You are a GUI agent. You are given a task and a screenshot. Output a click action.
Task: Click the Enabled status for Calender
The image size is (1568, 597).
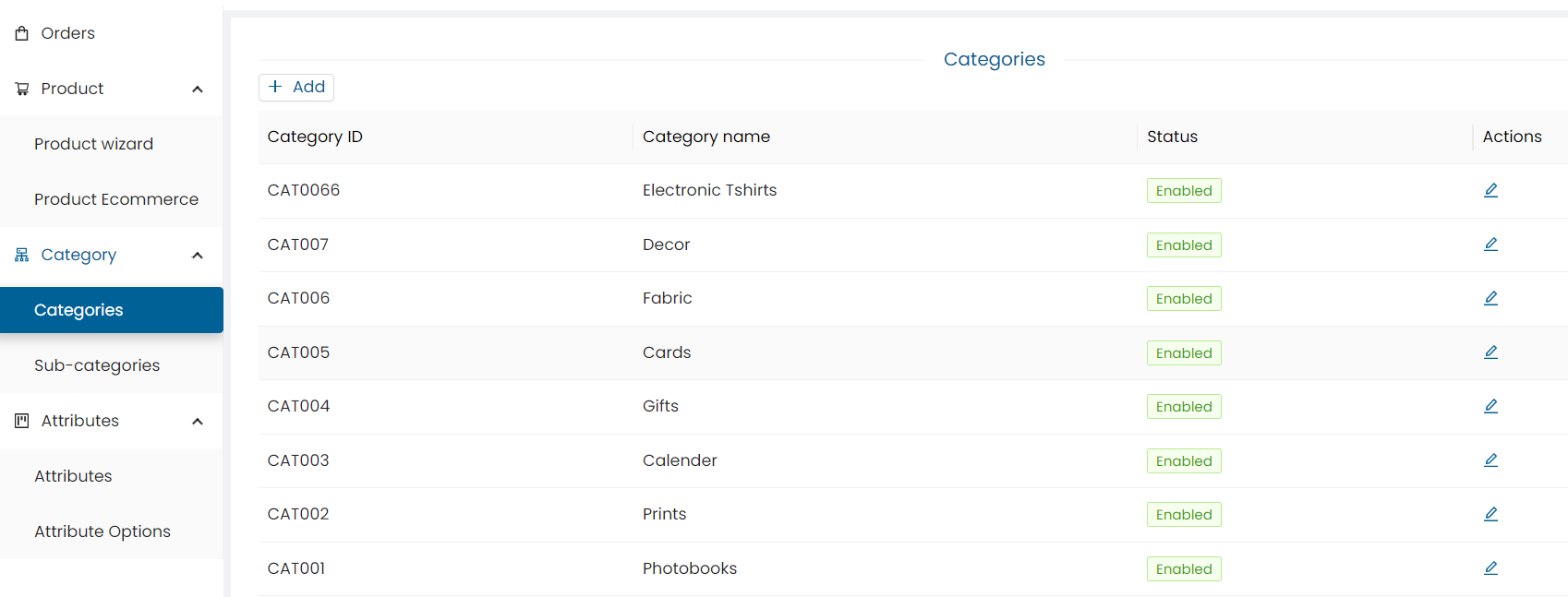pos(1184,461)
